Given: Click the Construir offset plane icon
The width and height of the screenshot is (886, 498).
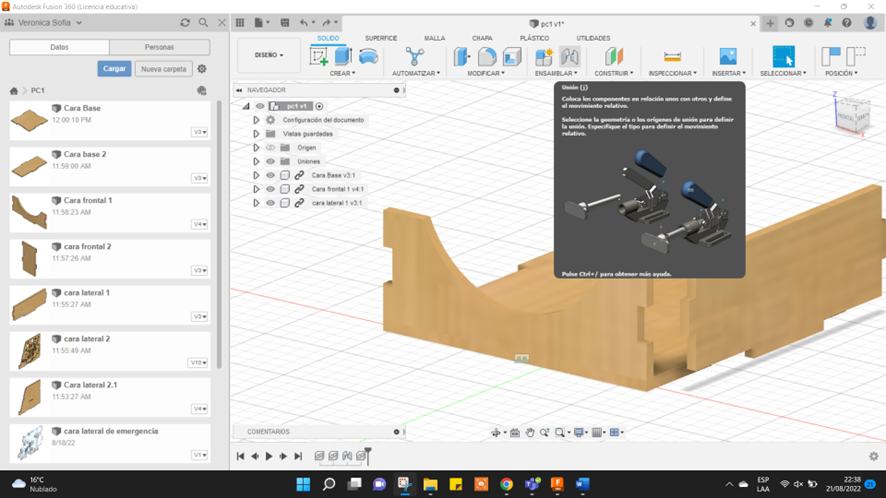Looking at the screenshot, I should (x=614, y=57).
